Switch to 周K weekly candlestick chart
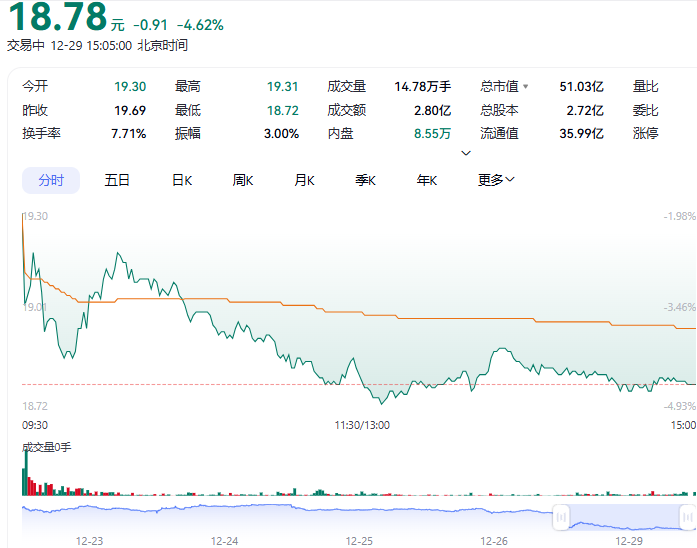The height and width of the screenshot is (548, 697). point(243,180)
